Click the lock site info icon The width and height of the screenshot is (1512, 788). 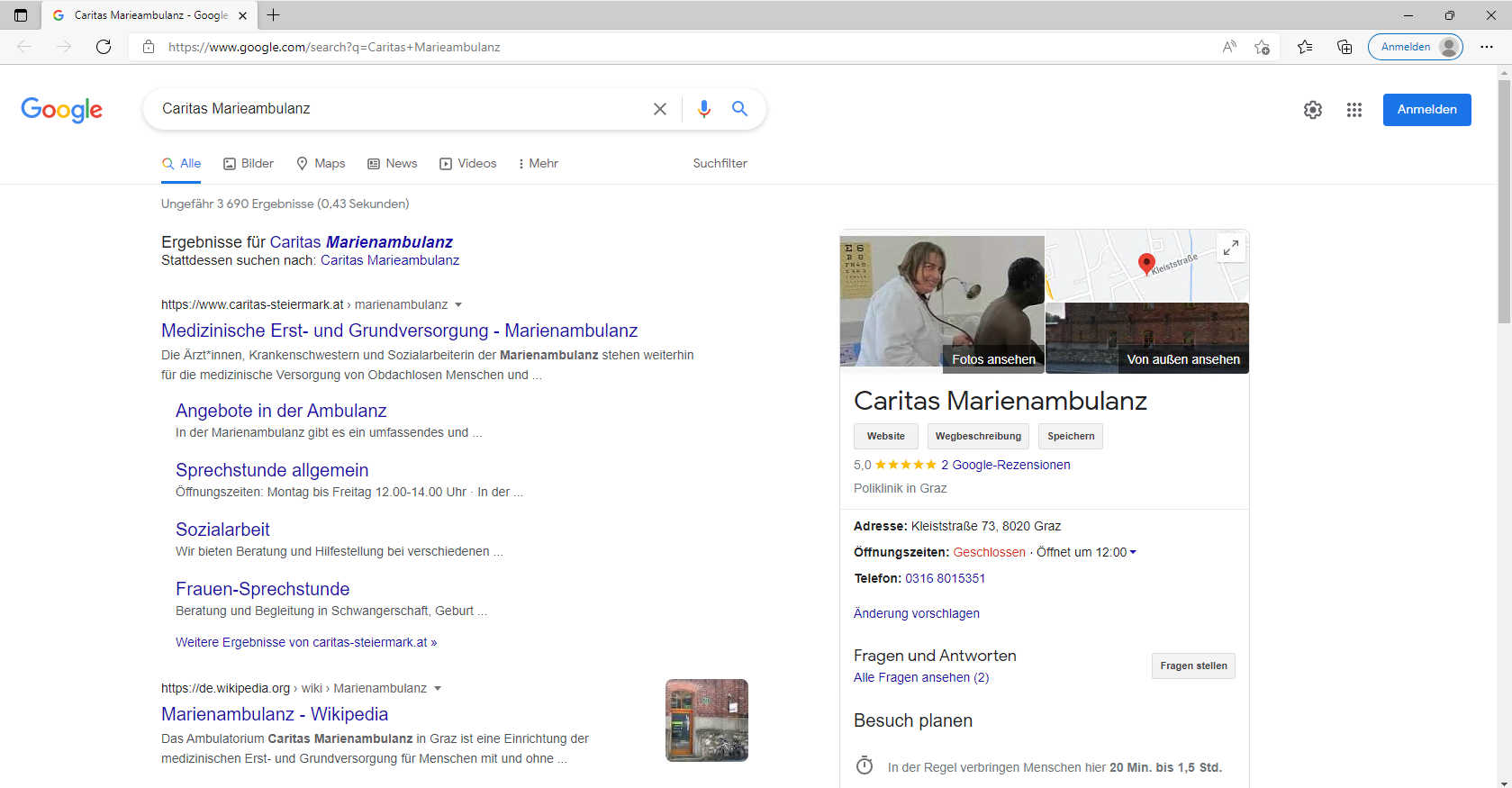pos(149,47)
